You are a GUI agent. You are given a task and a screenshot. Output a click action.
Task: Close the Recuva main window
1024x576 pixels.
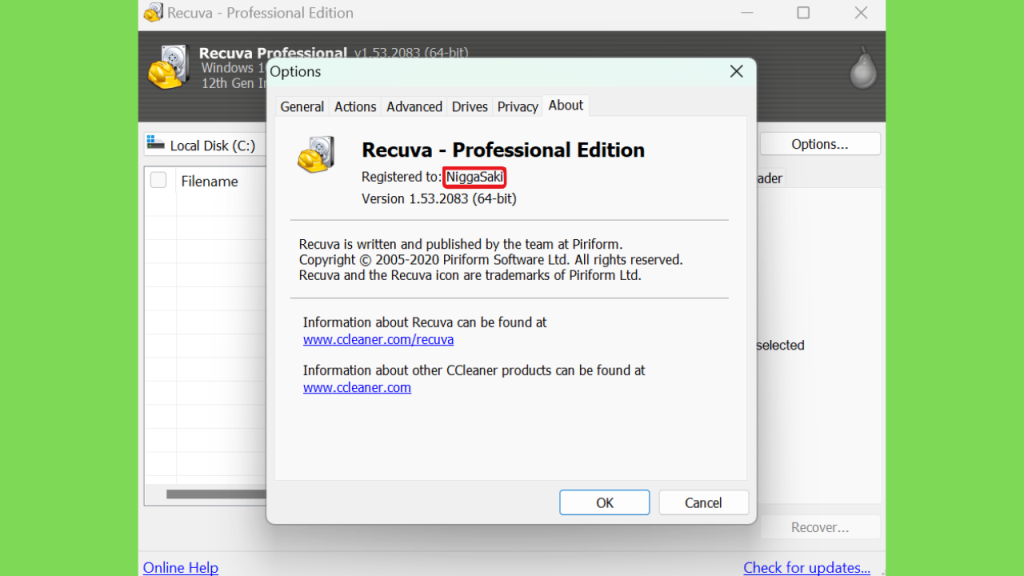tap(861, 12)
